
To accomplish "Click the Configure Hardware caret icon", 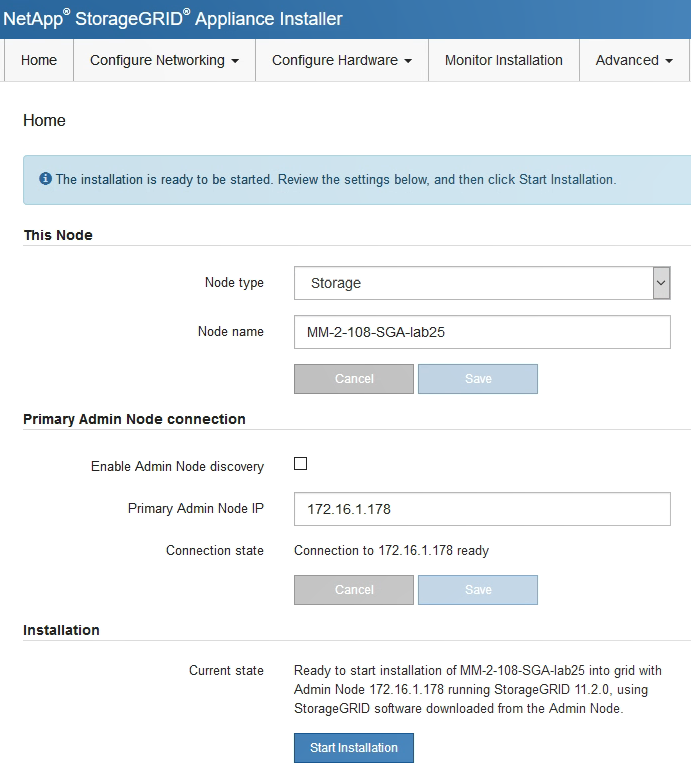I will tap(408, 61).
